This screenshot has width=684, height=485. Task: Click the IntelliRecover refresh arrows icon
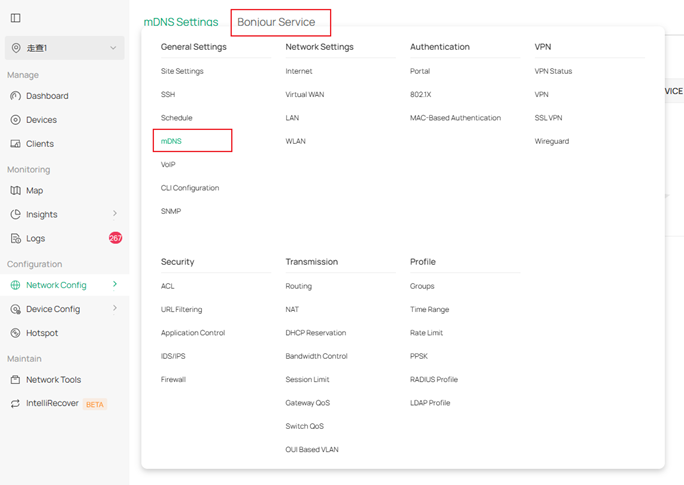[15, 403]
